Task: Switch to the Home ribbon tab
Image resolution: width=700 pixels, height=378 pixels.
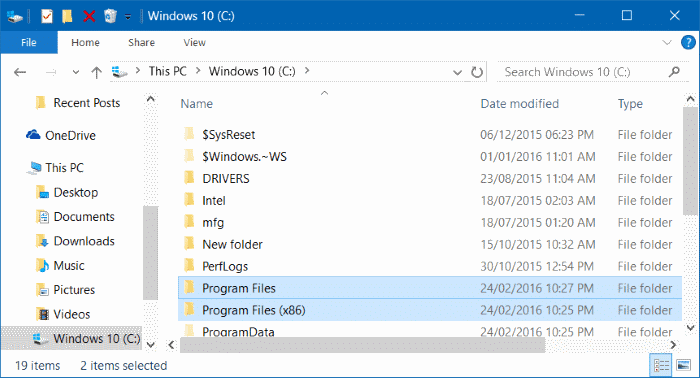Action: coord(85,42)
